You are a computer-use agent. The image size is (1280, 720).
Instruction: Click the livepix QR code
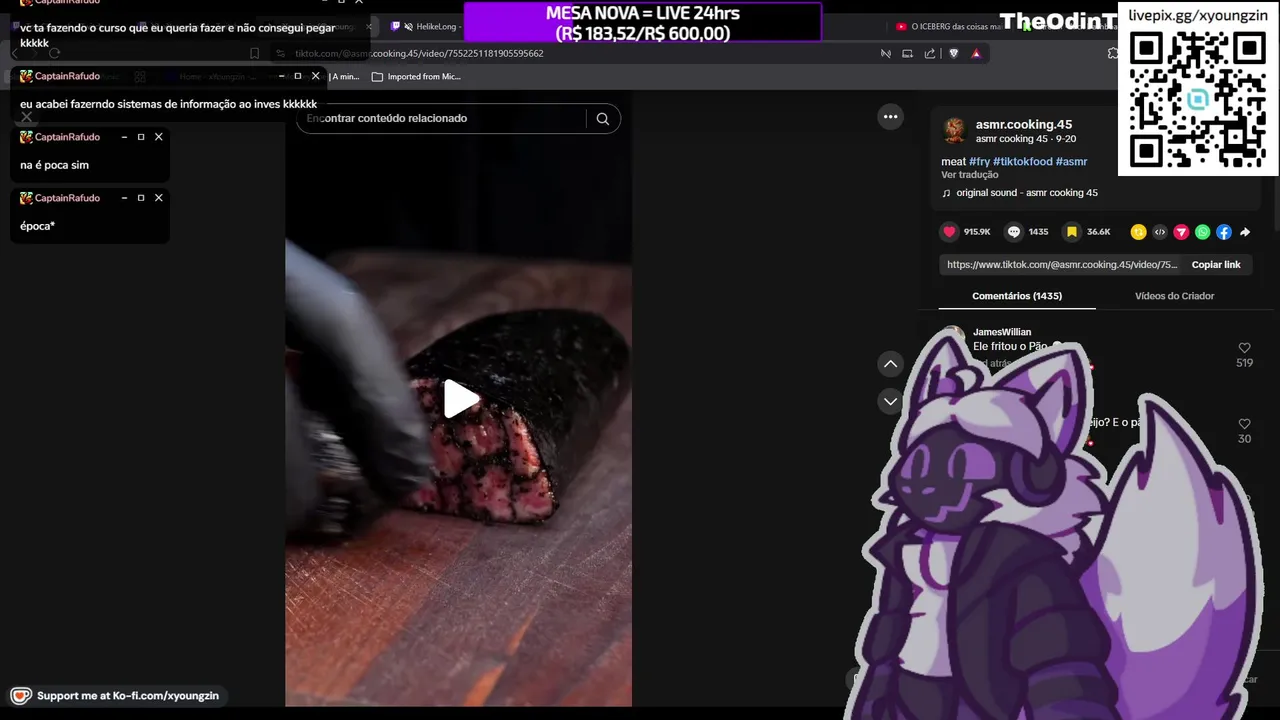point(1197,99)
